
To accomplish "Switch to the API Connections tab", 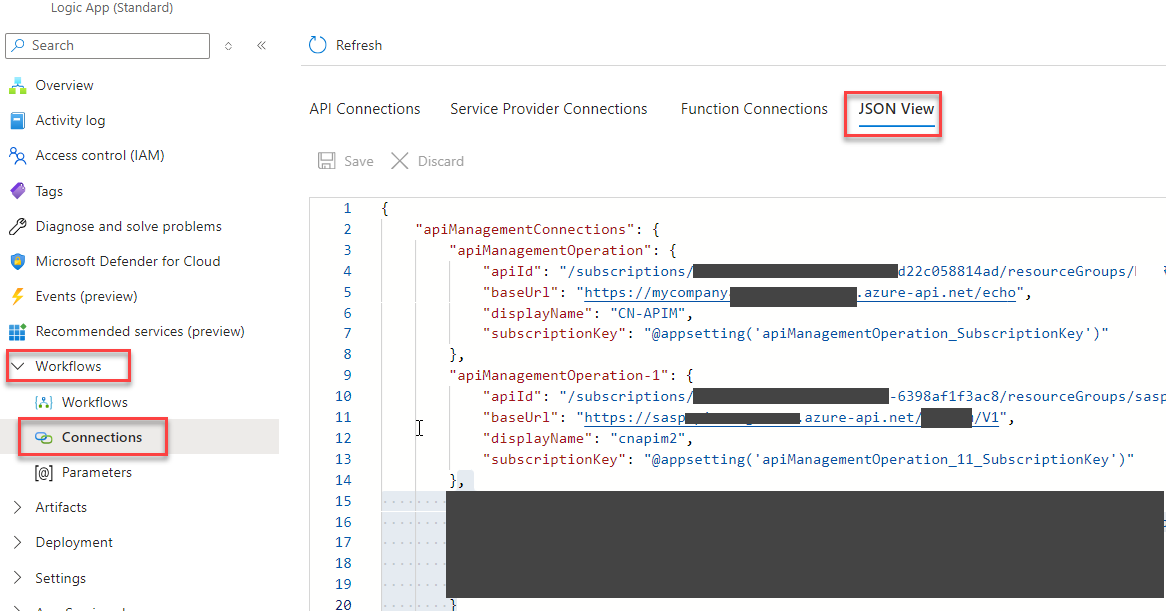I will tap(365, 109).
